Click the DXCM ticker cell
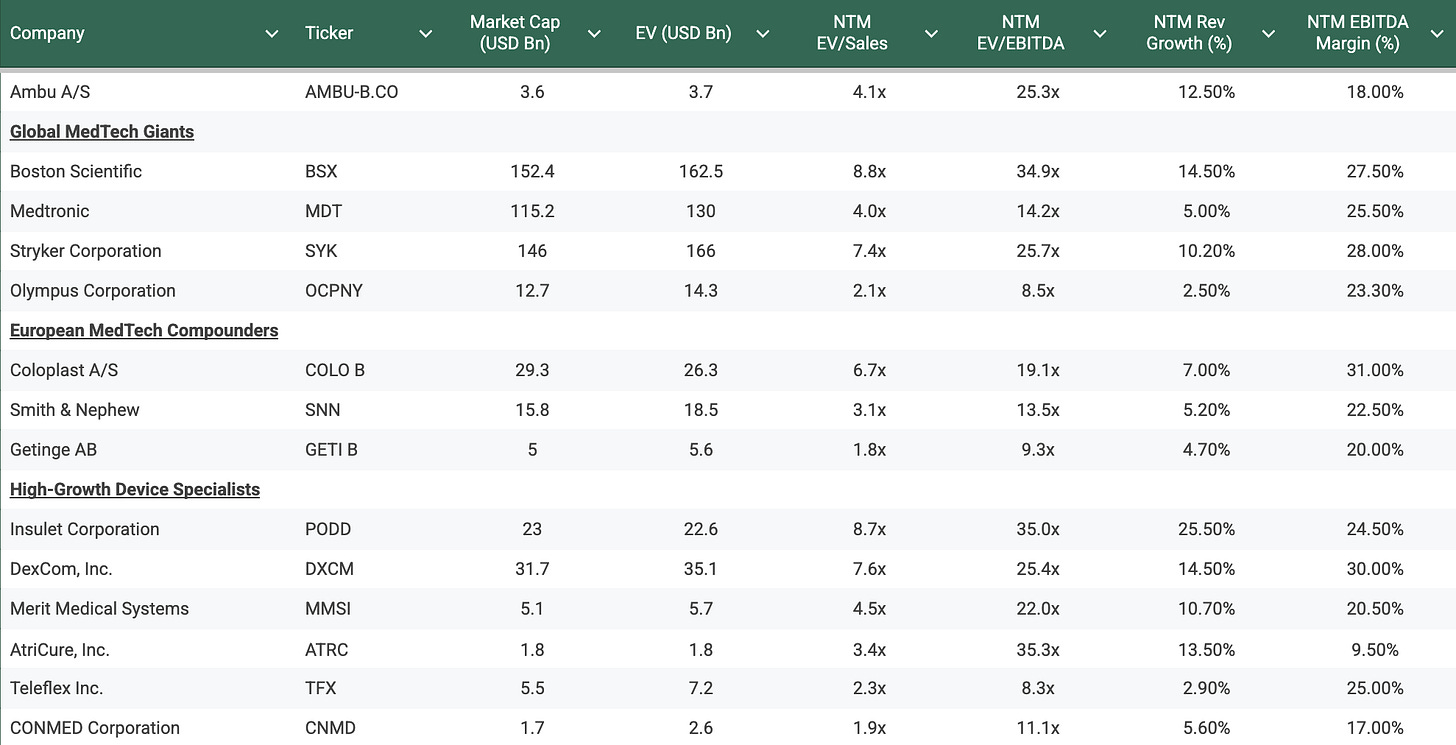Image resolution: width=1456 pixels, height=745 pixels. click(x=329, y=569)
